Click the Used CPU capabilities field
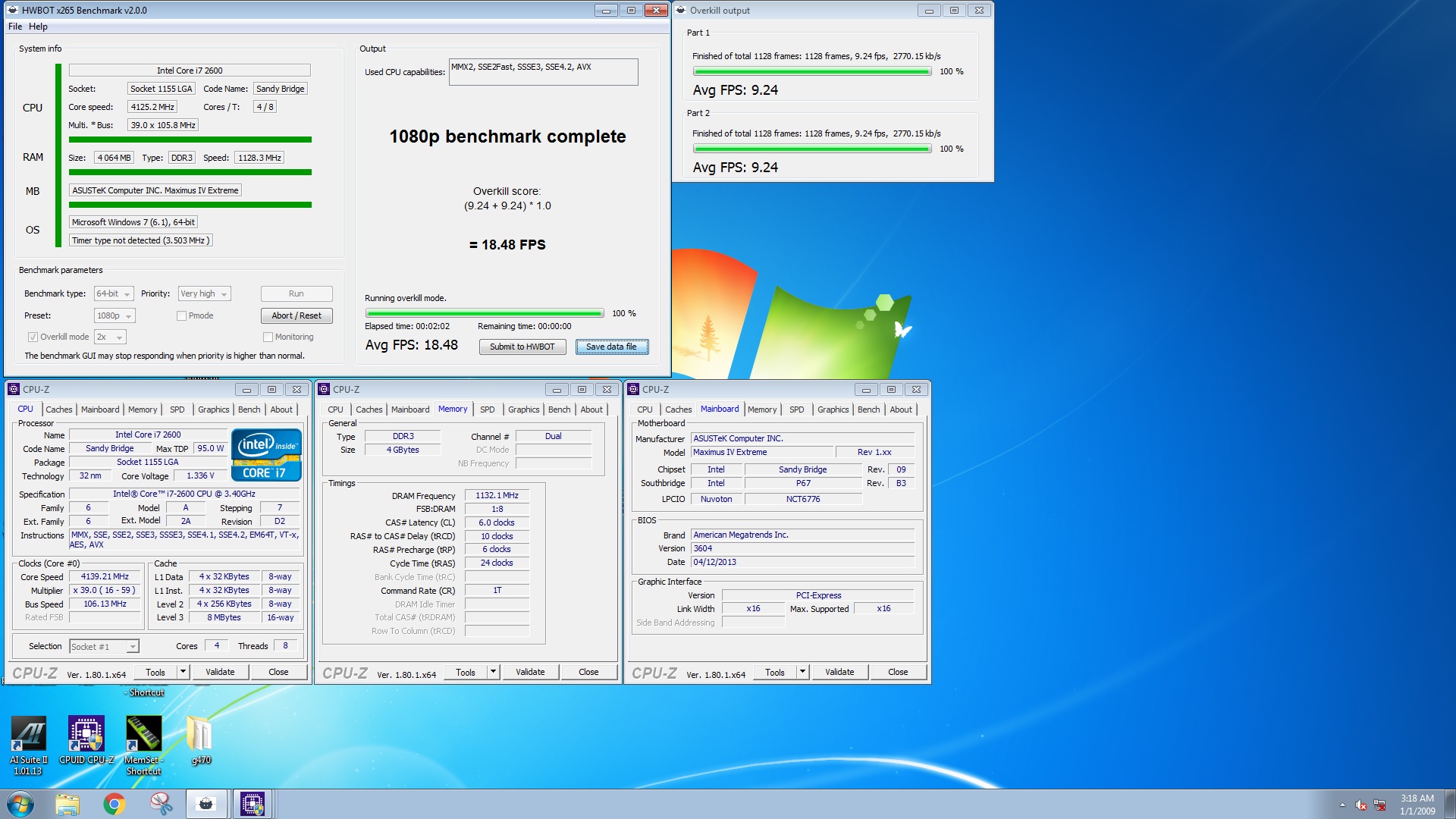1456x819 pixels. [x=543, y=72]
